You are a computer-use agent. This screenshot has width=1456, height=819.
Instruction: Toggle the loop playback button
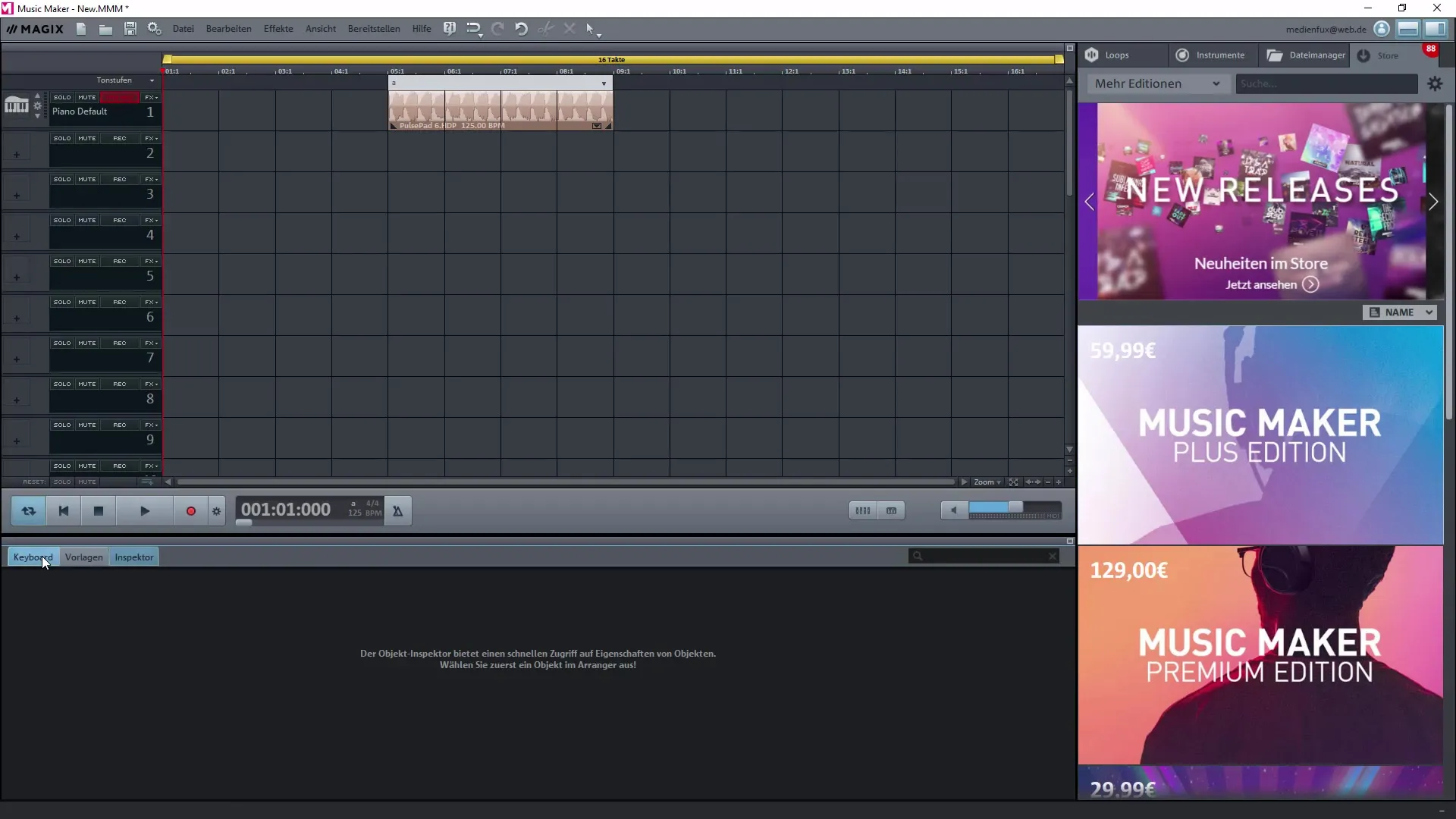29,511
